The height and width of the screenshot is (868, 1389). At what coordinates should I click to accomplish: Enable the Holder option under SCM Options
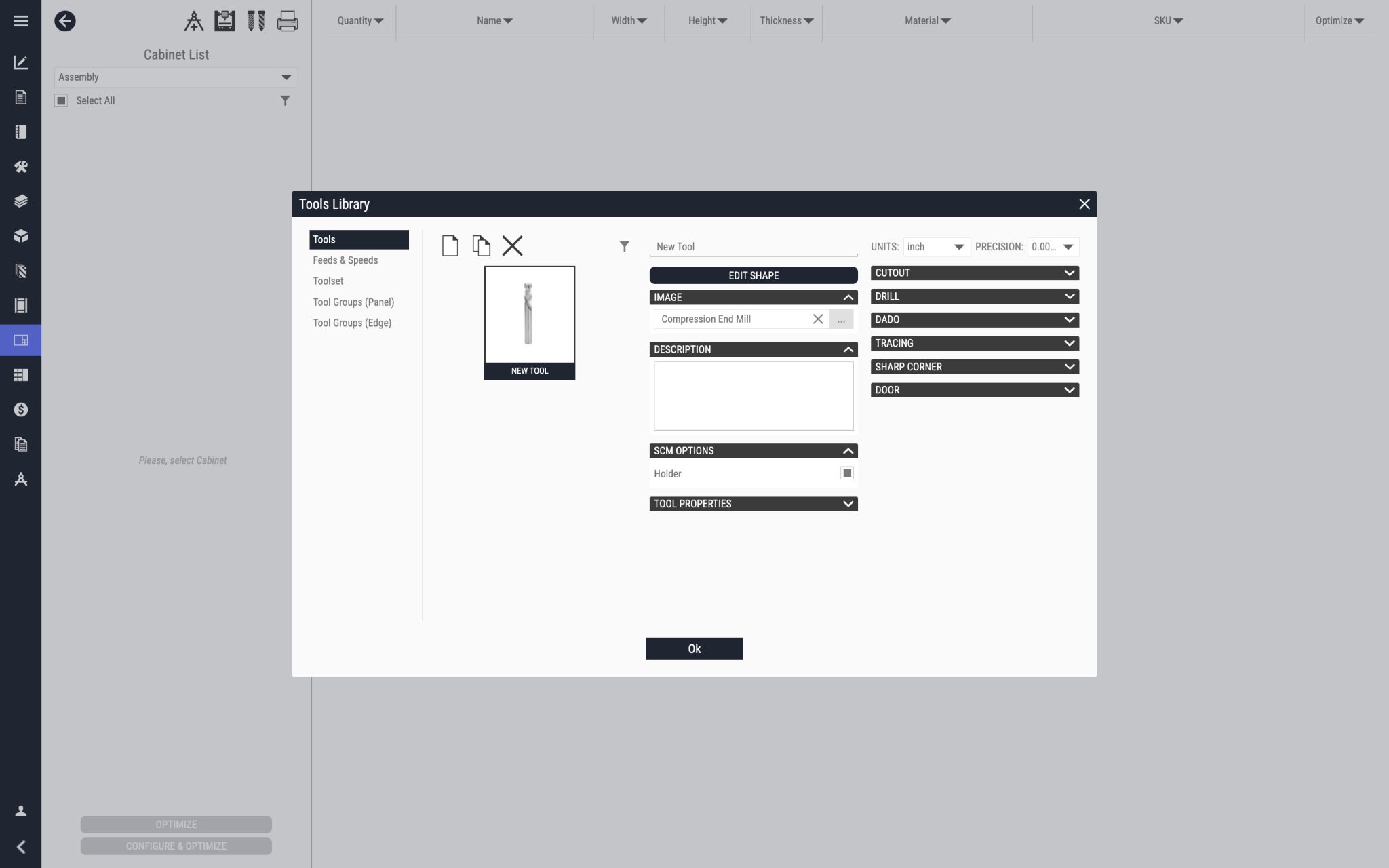point(846,473)
